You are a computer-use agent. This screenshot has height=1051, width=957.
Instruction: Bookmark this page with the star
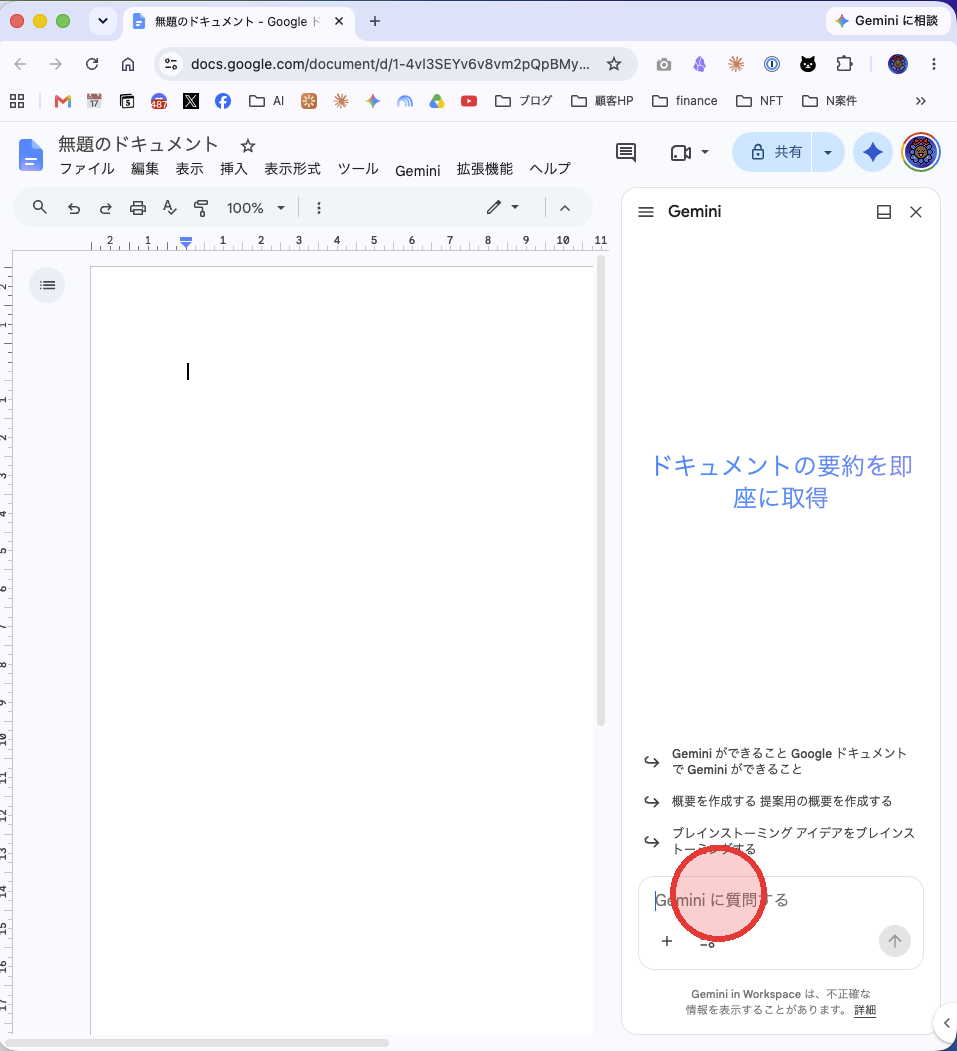tap(613, 64)
